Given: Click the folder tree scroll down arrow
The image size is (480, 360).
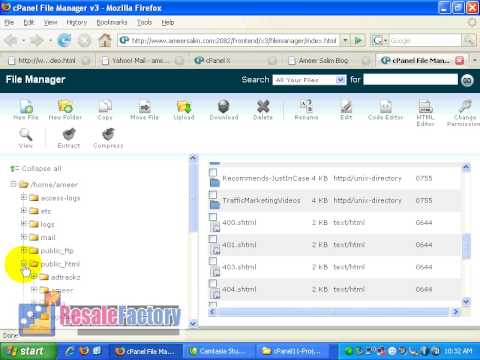Looking at the screenshot, I should tap(193, 323).
